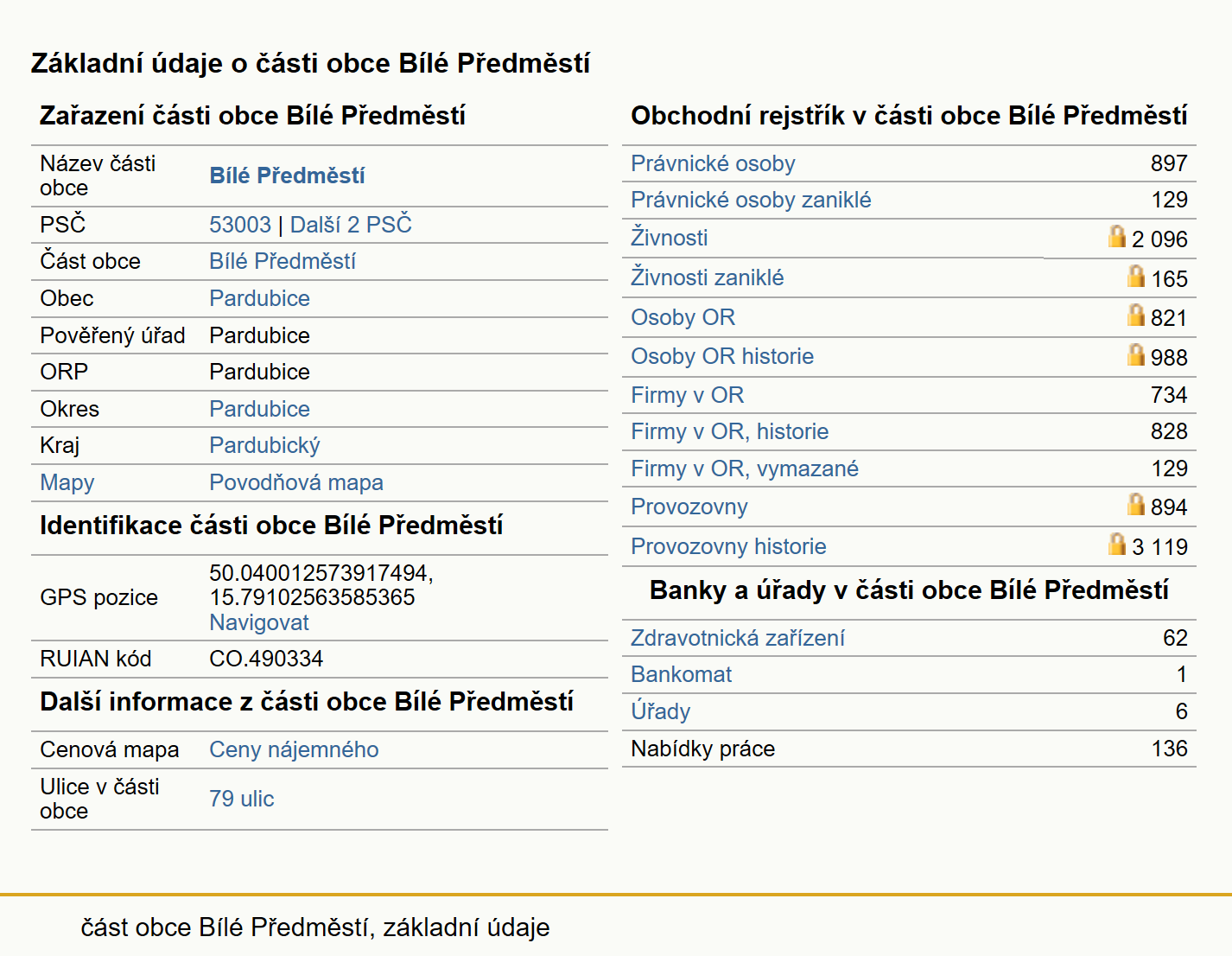View the 79 ulic street list

(242, 799)
